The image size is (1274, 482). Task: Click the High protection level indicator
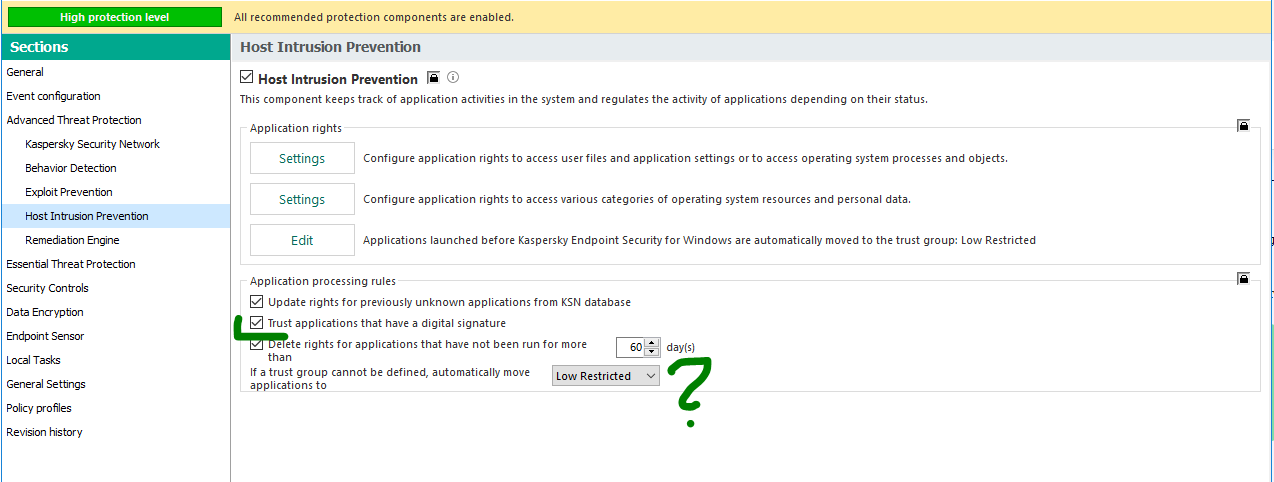[x=114, y=17]
